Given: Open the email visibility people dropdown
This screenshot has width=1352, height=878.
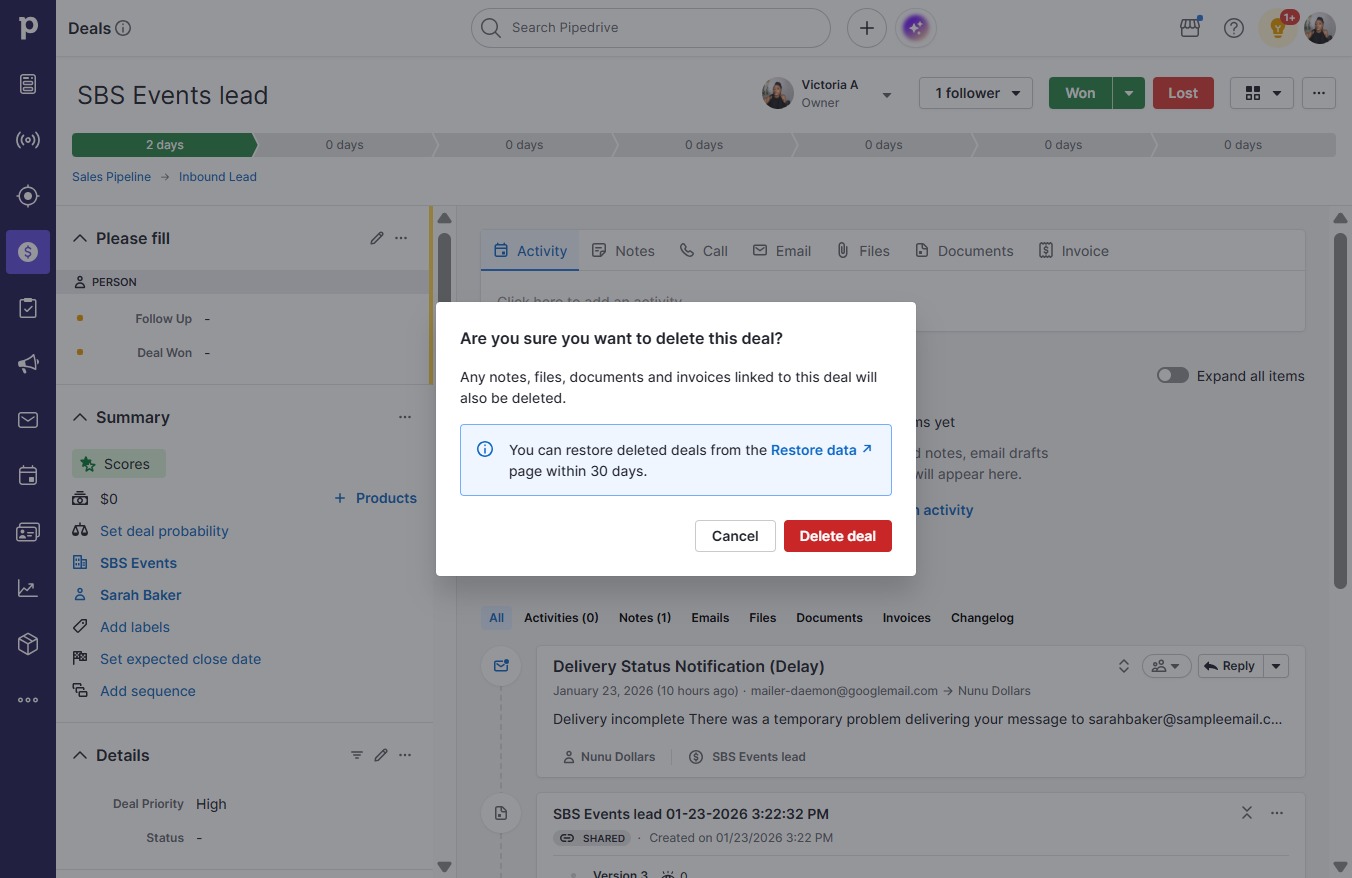Looking at the screenshot, I should pos(1166,666).
